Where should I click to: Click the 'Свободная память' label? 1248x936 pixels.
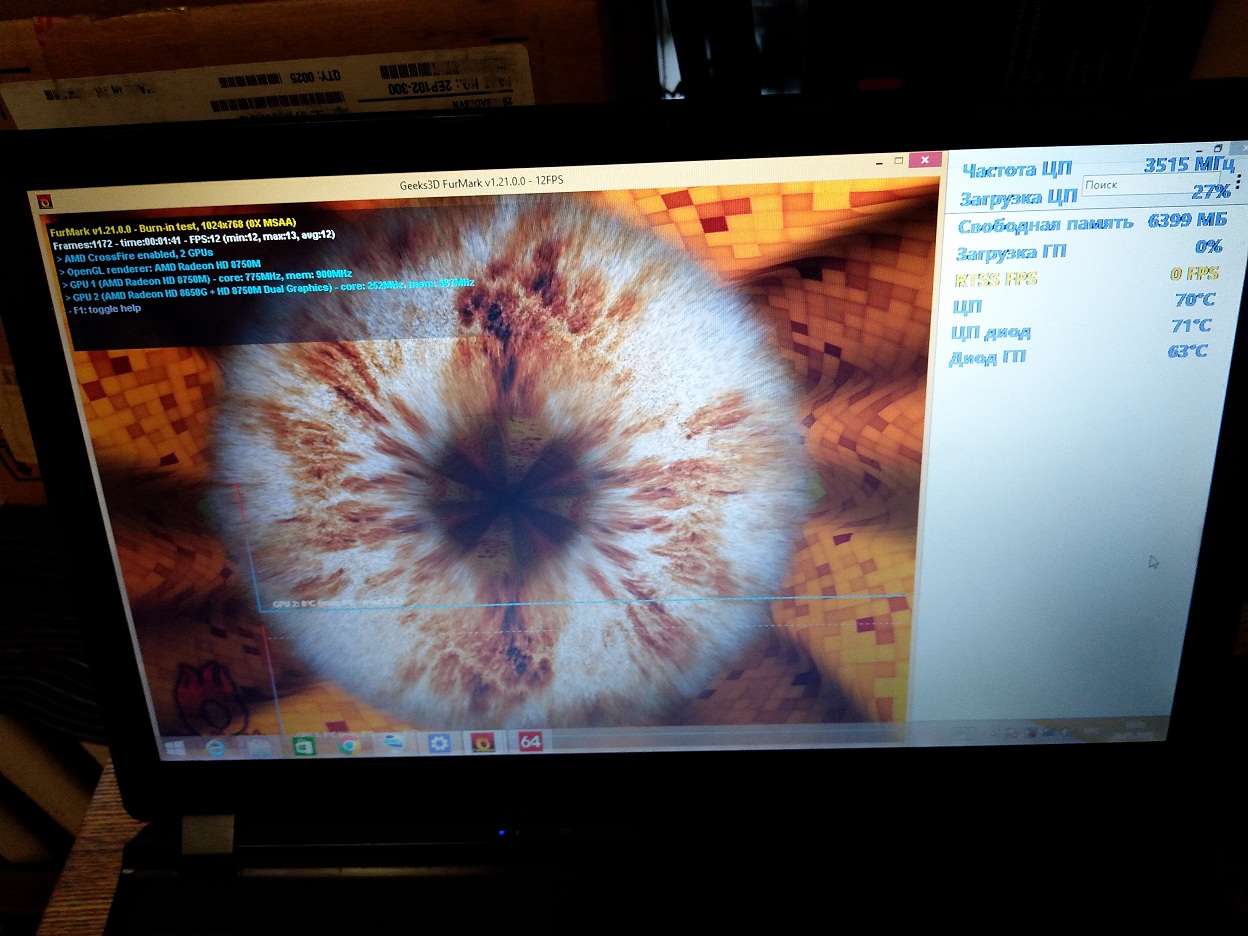[1045, 224]
